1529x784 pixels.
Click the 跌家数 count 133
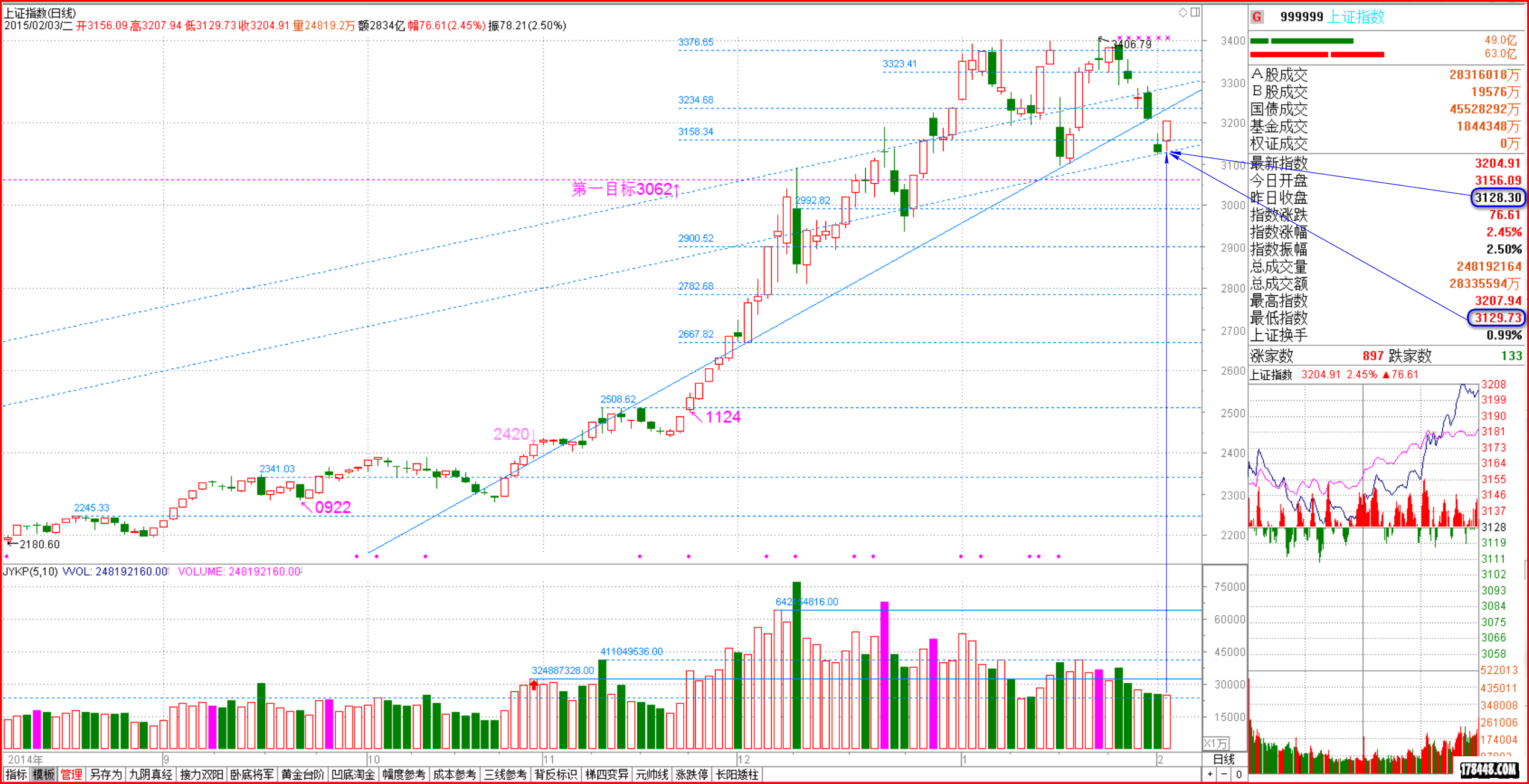1512,356
